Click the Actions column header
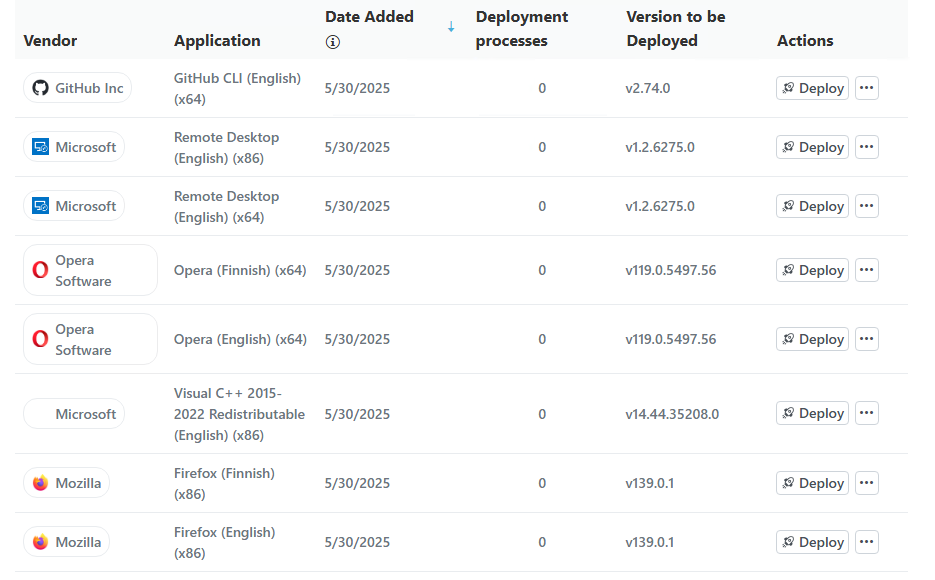This screenshot has width=935, height=580. coord(805,41)
